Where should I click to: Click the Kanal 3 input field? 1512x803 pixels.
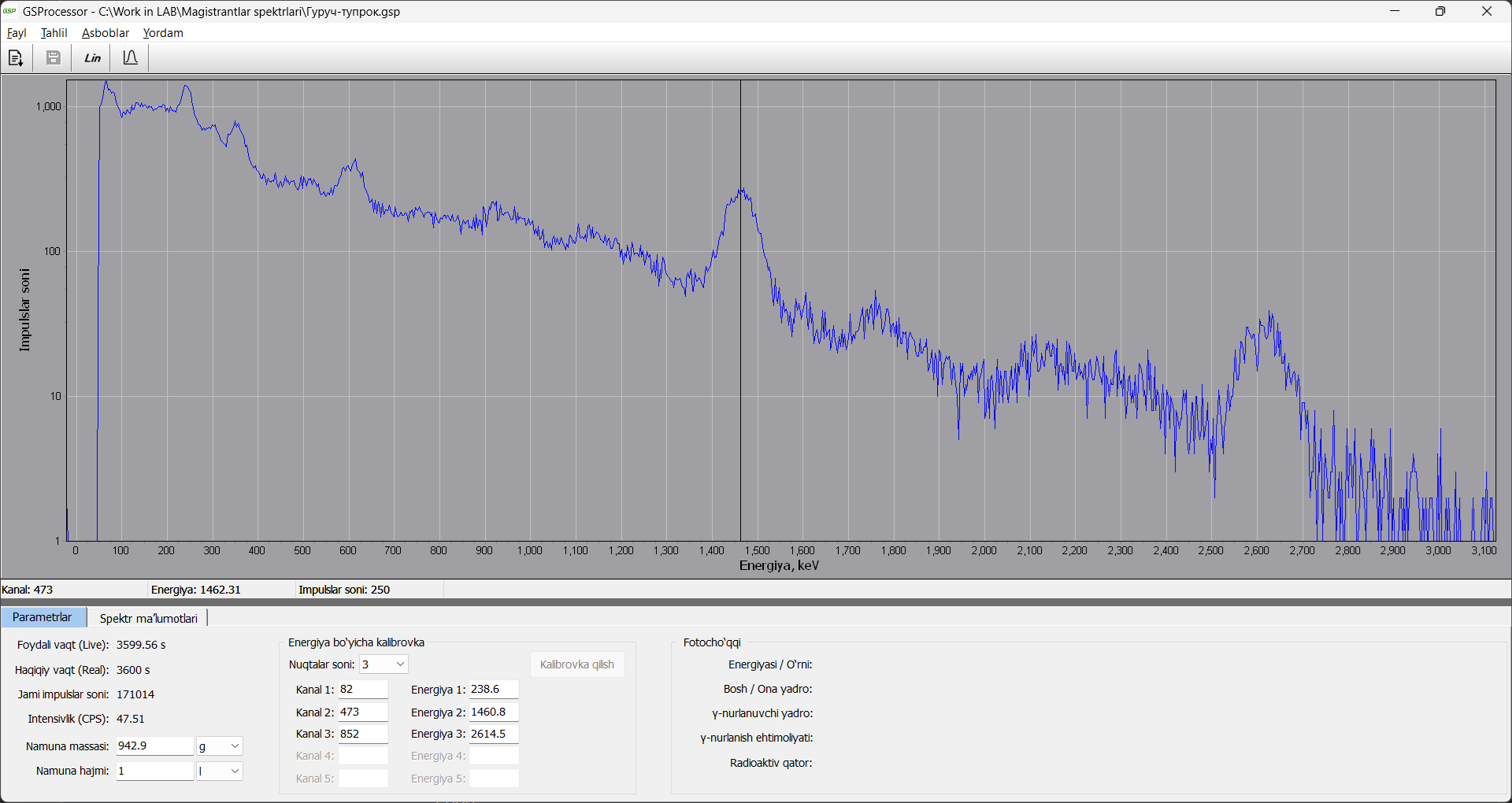(363, 734)
